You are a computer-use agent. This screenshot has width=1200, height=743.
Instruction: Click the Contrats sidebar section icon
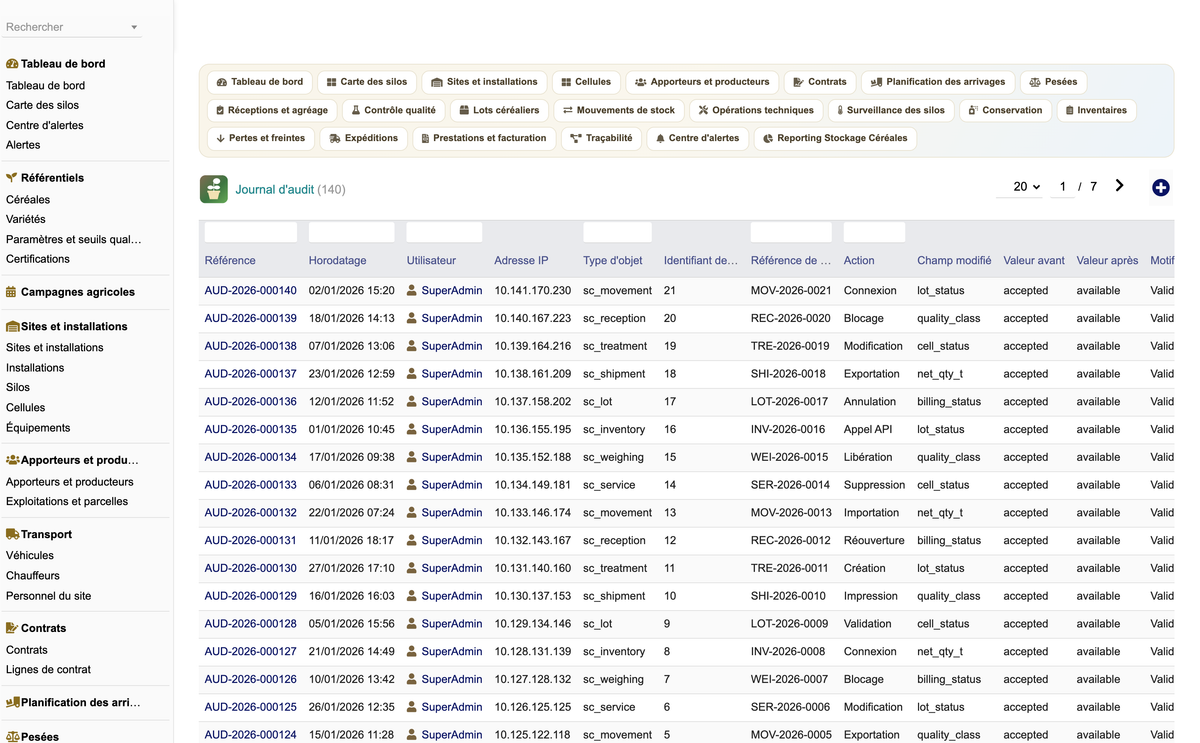(x=12, y=628)
